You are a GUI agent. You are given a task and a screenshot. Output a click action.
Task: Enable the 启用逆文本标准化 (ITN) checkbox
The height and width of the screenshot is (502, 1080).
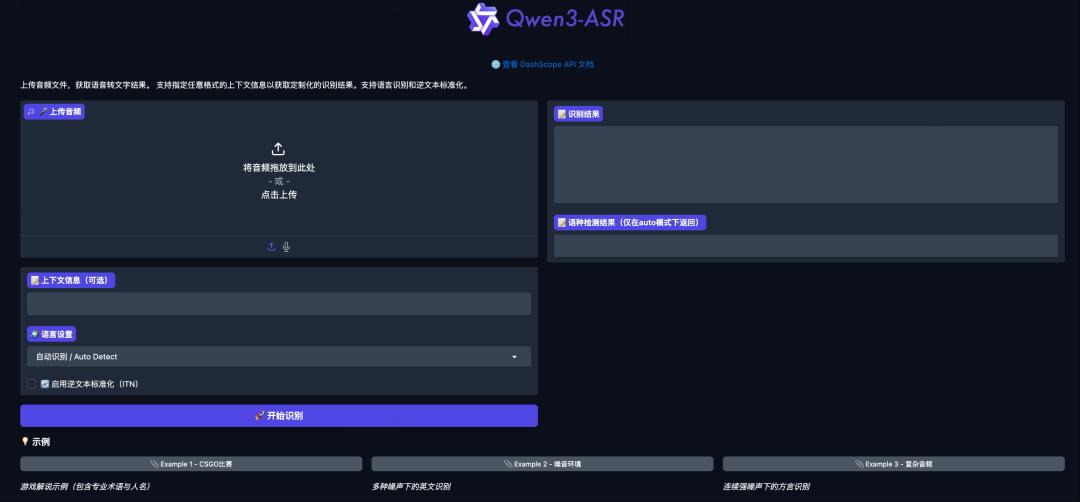tap(32, 384)
